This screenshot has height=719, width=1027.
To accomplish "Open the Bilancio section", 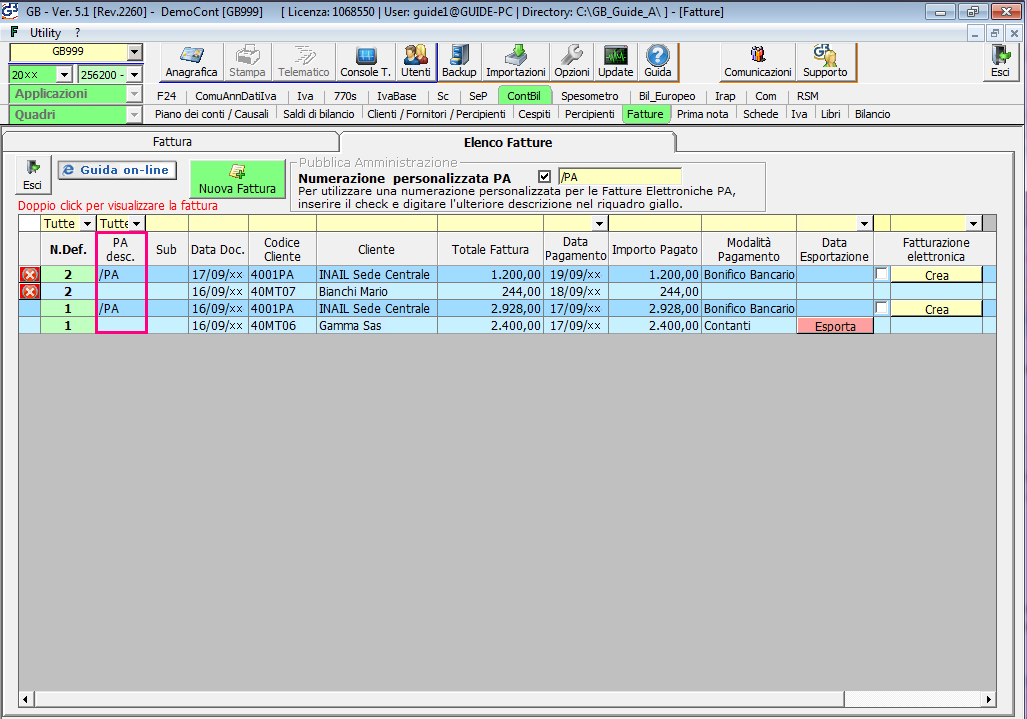I will [x=872, y=114].
